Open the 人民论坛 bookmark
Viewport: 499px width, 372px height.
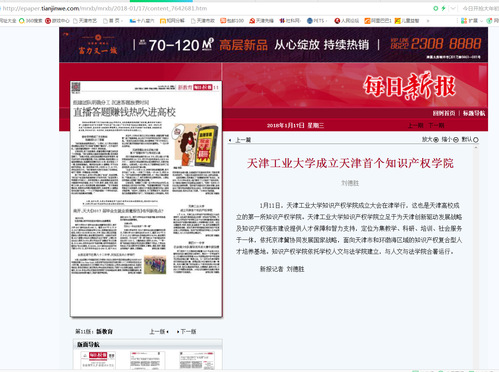point(347,21)
